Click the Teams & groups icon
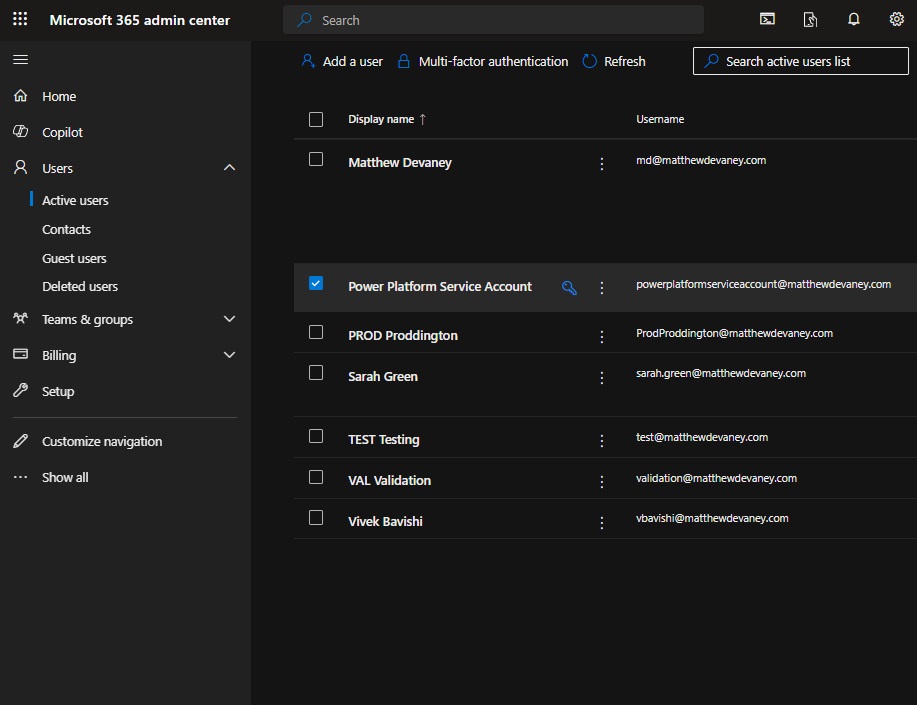This screenshot has height=705, width=917. [x=20, y=318]
